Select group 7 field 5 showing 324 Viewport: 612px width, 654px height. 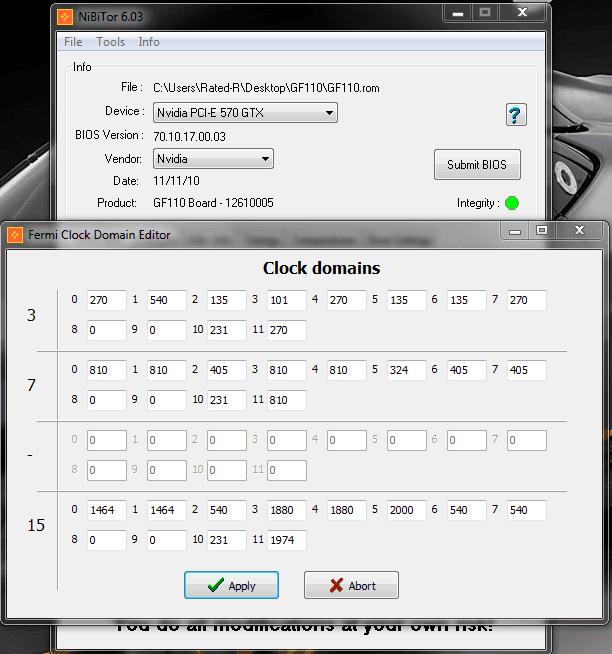[407, 370]
